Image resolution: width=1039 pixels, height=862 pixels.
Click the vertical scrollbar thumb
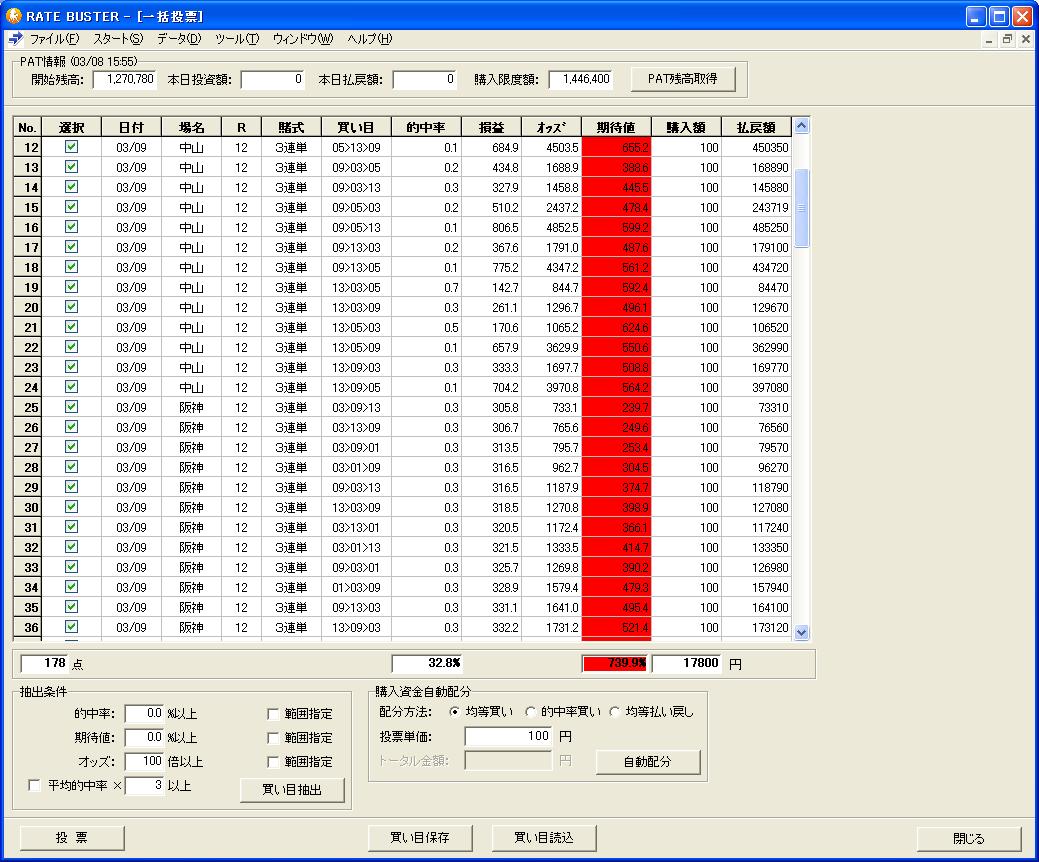[x=801, y=207]
